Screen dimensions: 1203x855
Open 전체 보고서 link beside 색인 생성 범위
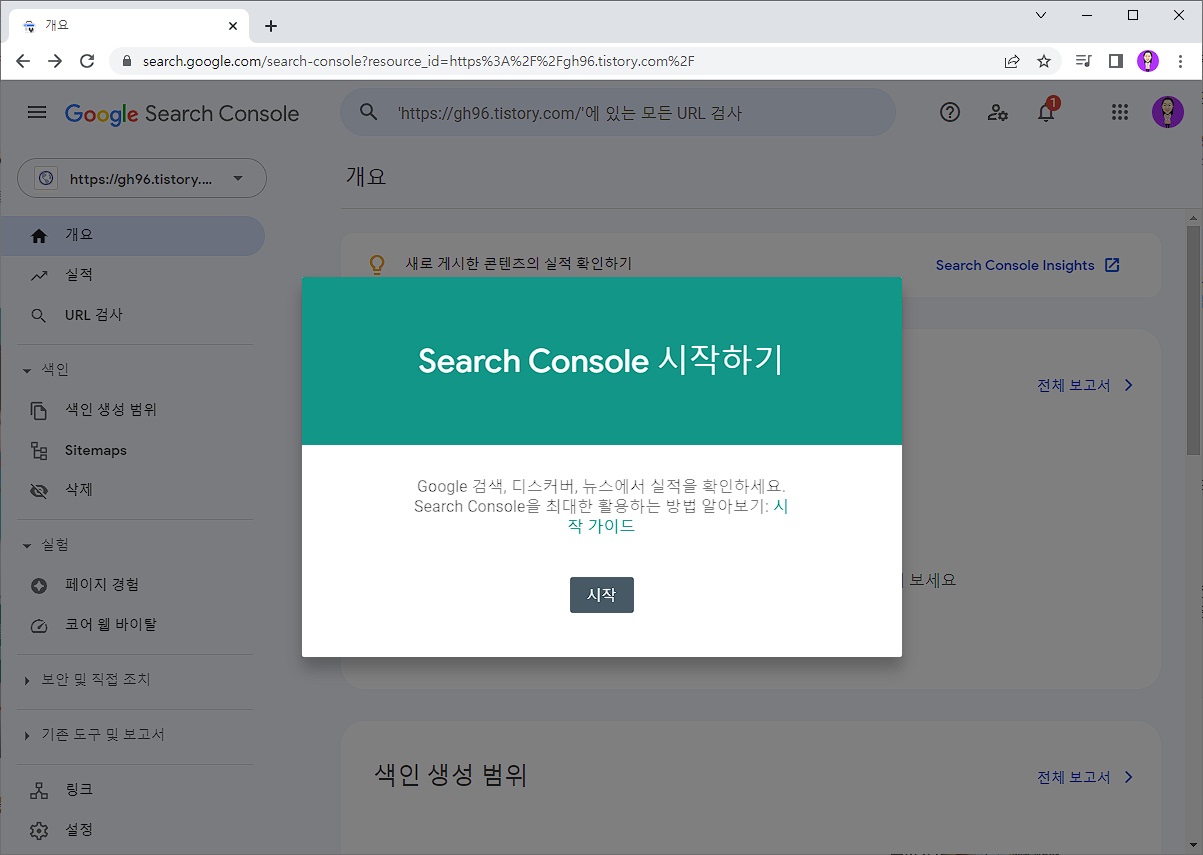1086,777
